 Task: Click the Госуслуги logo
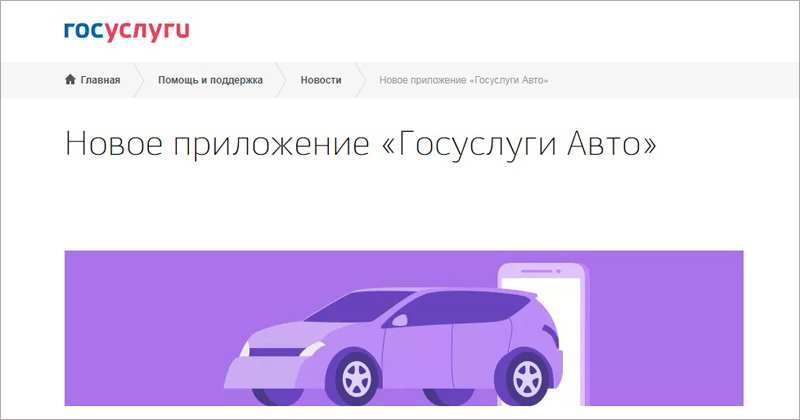pyautogui.click(x=125, y=31)
